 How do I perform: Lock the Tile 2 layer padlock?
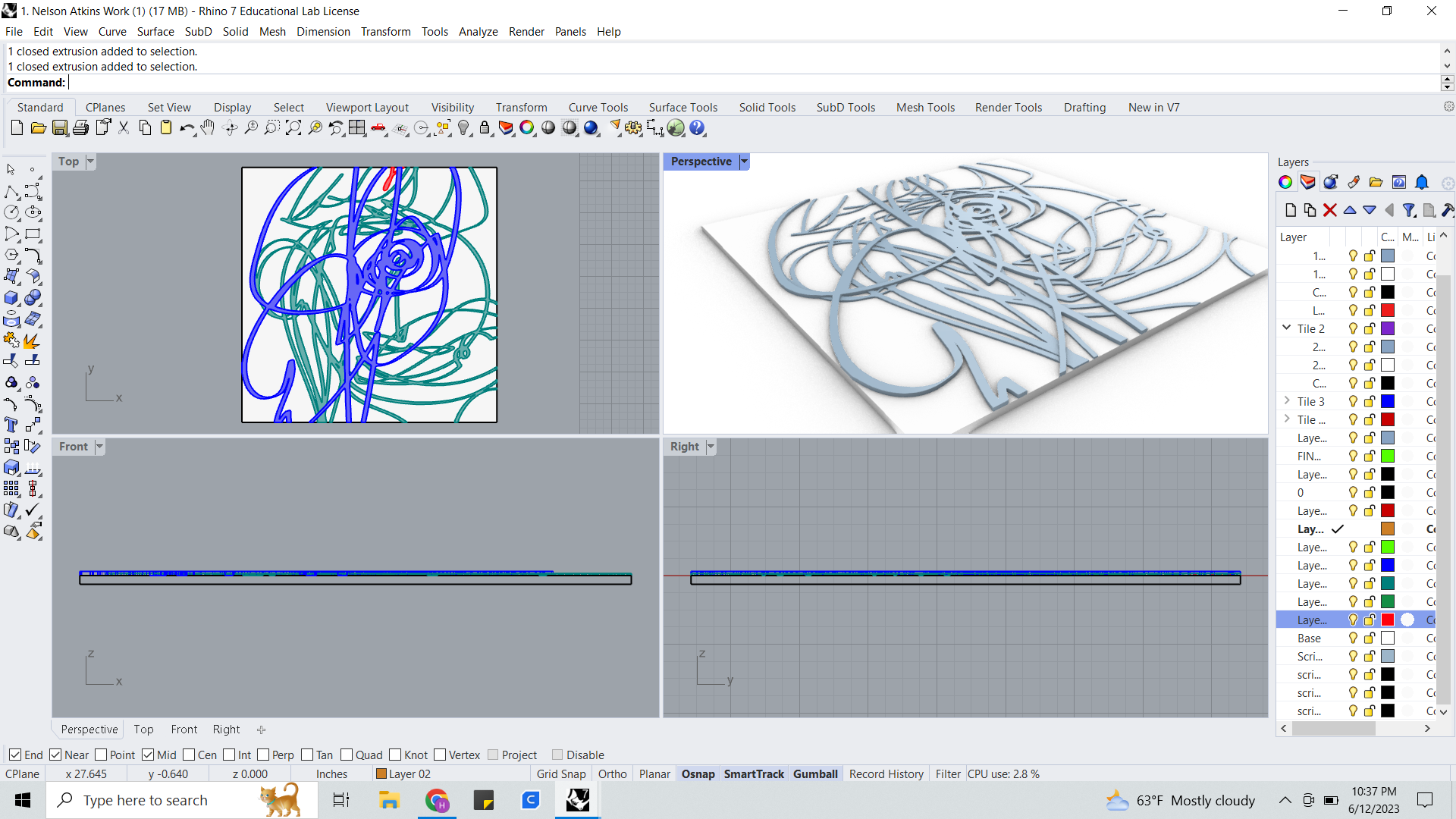pos(1369,328)
